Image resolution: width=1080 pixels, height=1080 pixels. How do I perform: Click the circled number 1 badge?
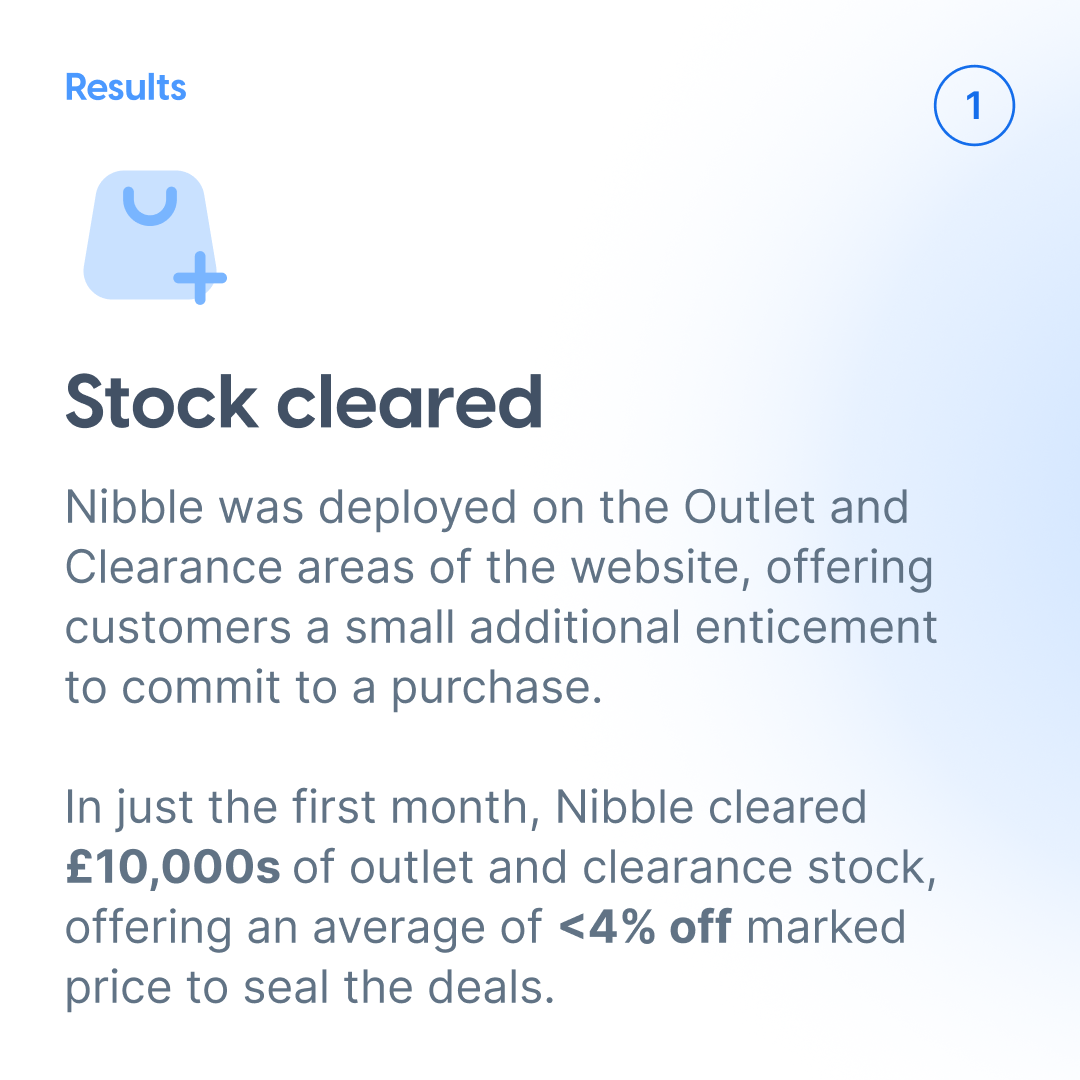(x=974, y=105)
